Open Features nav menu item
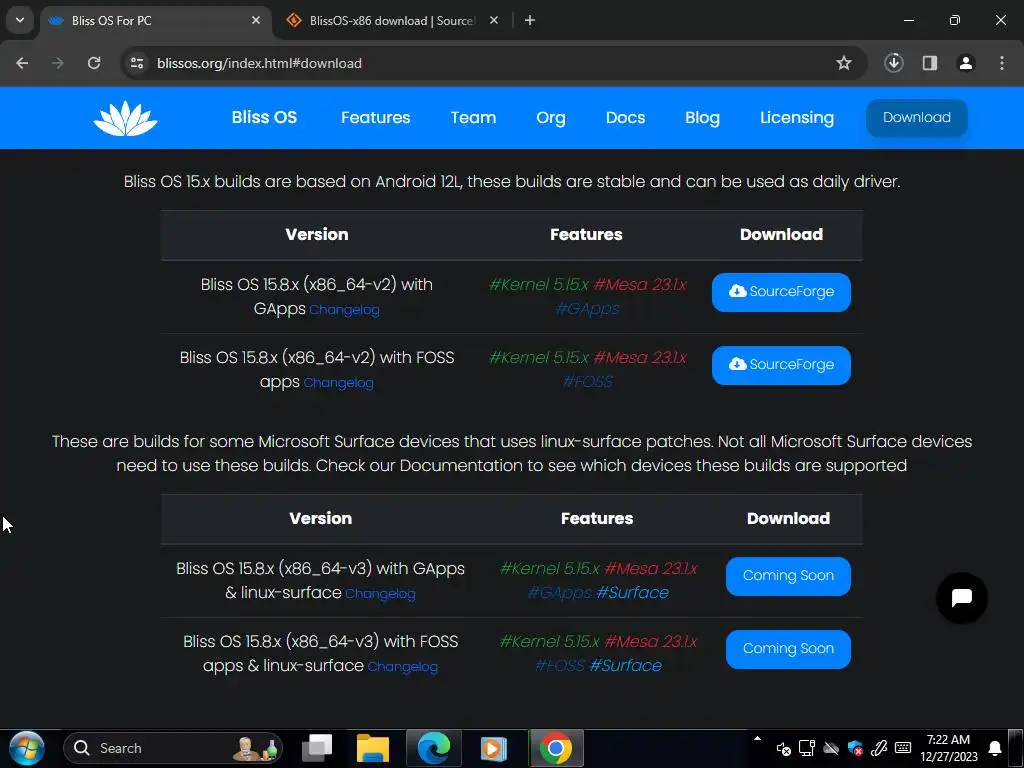 tap(376, 118)
